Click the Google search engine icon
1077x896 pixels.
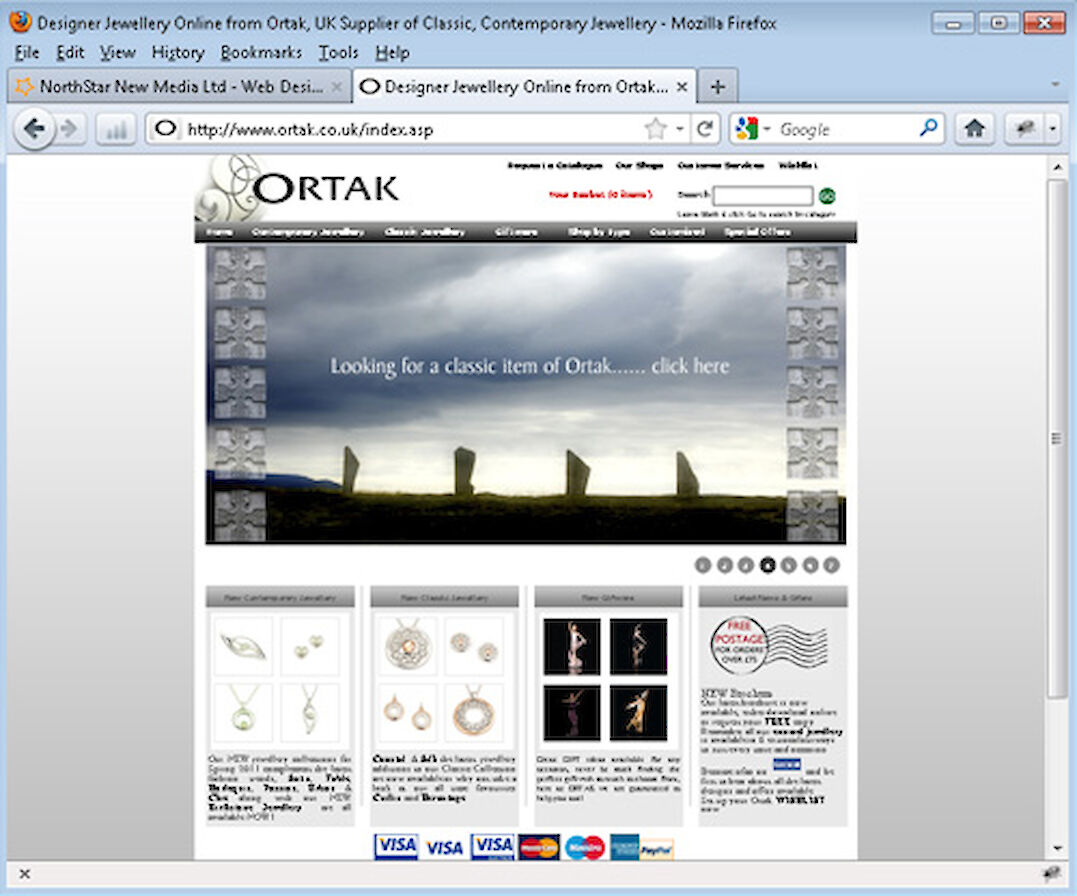[x=746, y=128]
